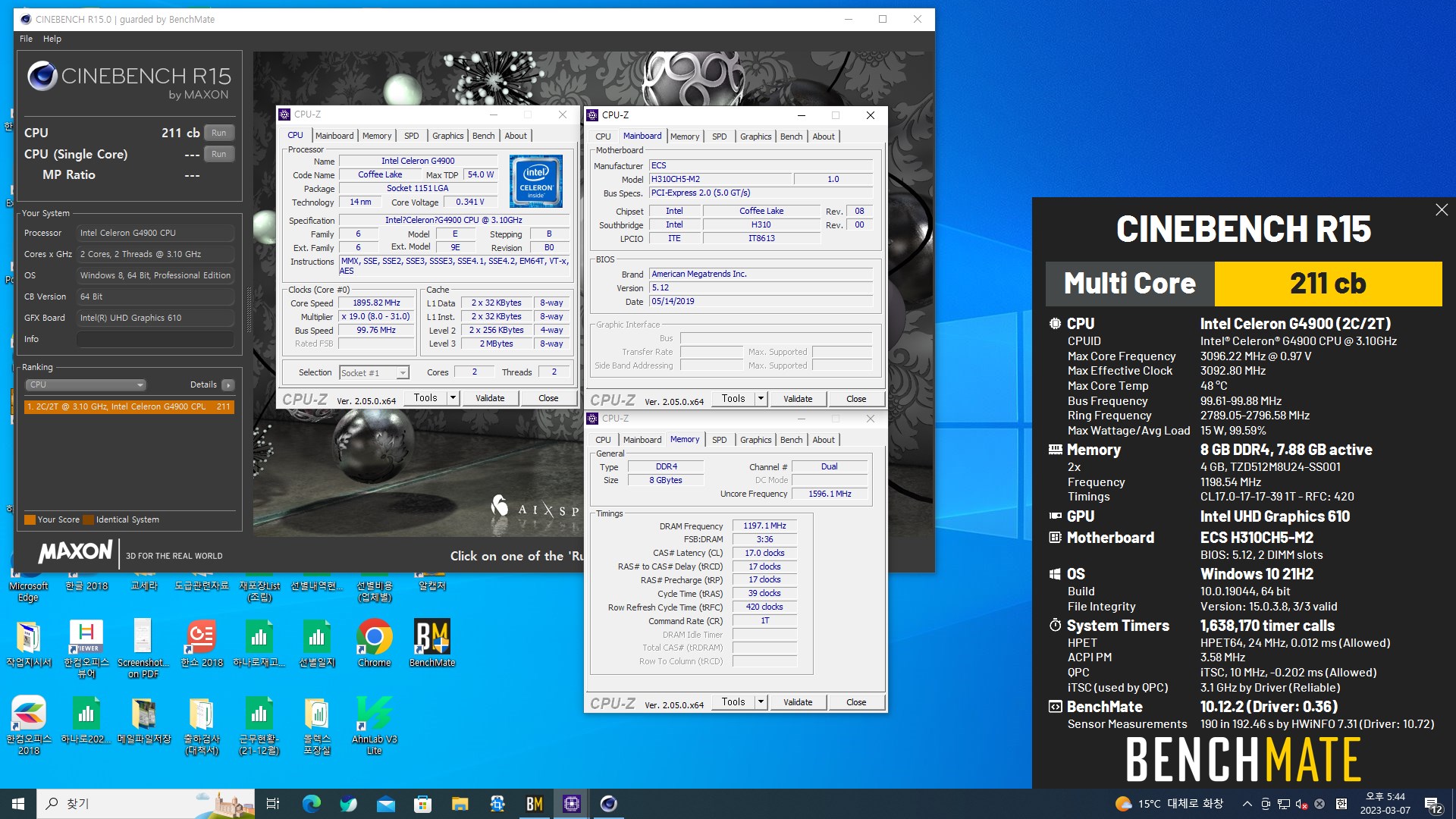The width and height of the screenshot is (1456, 819).
Task: Open the BenchMate desktop shortcut
Action: 431,644
